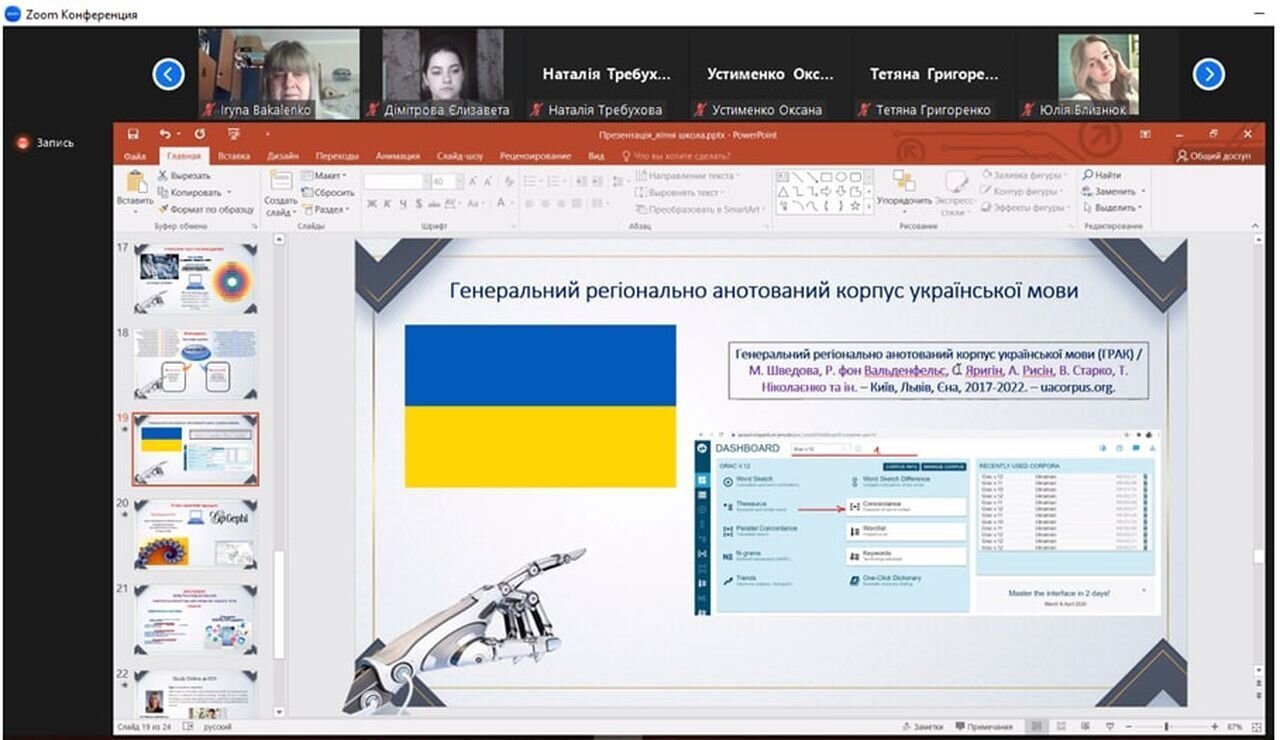This screenshot has height=740, width=1280.
Task: Switch to the Вставка (Insert) tab
Action: 233,156
